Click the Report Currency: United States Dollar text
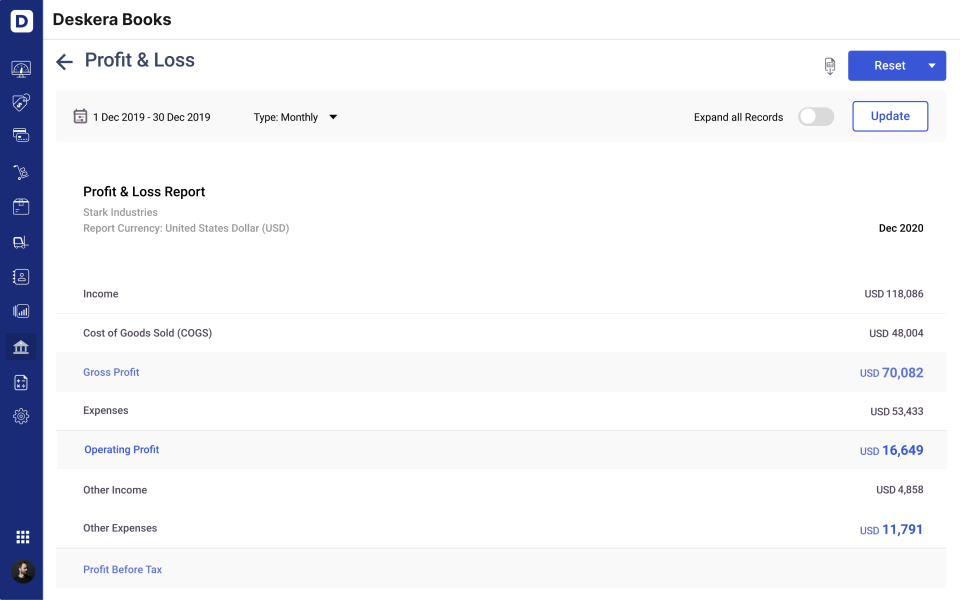Image resolution: width=960 pixels, height=600 pixels. 186,228
